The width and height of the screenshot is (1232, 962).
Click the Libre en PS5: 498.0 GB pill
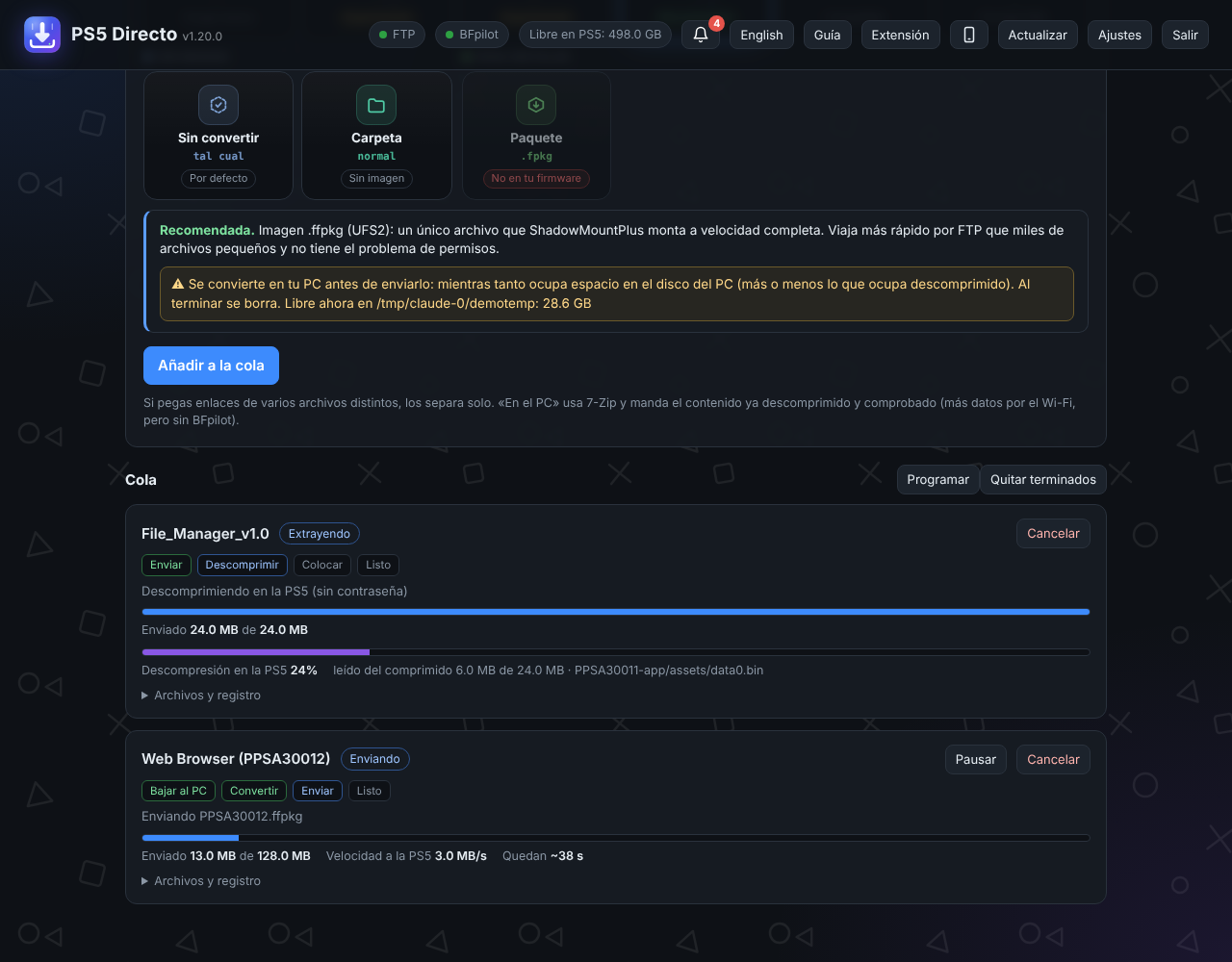(595, 35)
